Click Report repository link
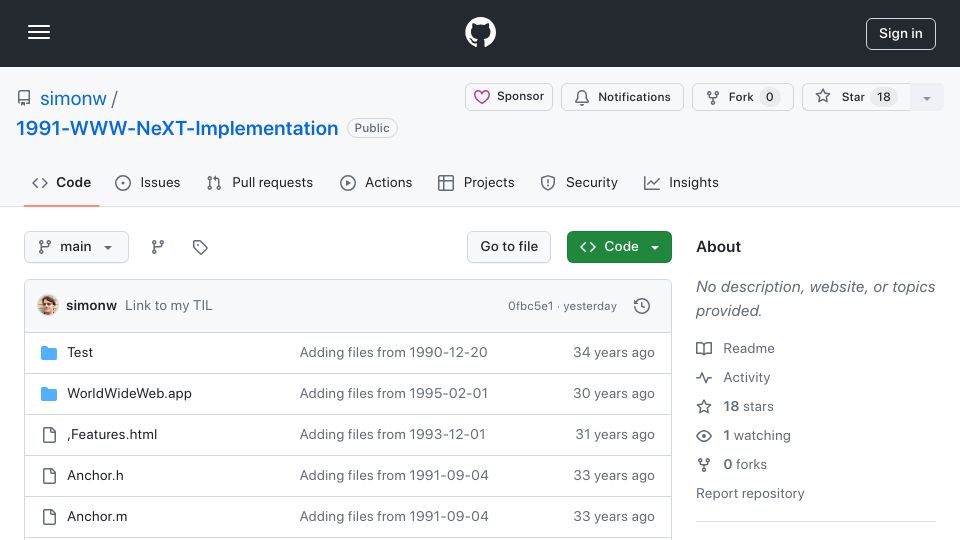960x540 pixels. coord(750,493)
